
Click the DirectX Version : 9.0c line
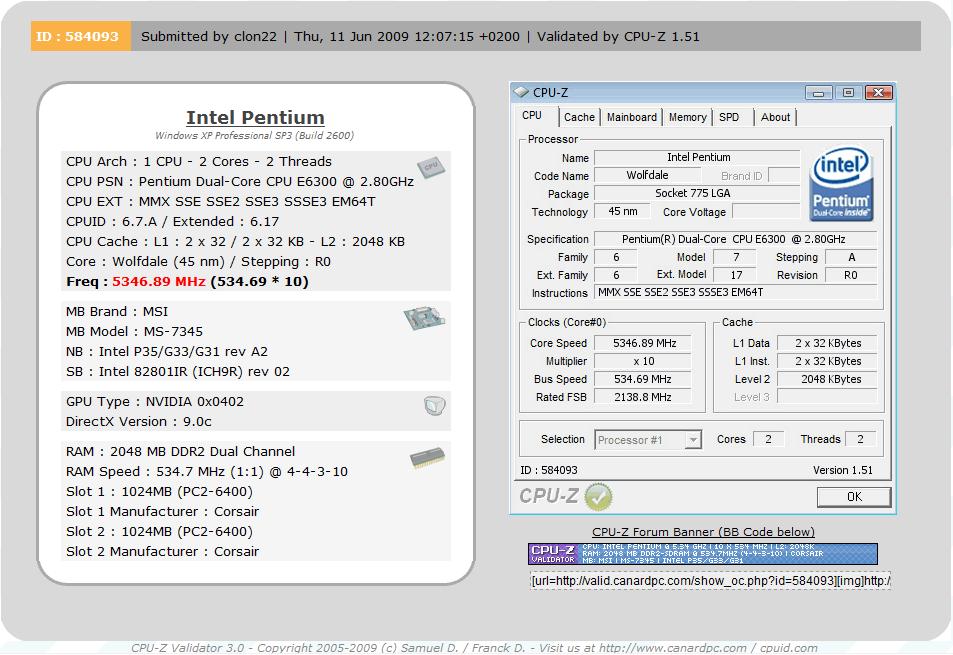[139, 422]
